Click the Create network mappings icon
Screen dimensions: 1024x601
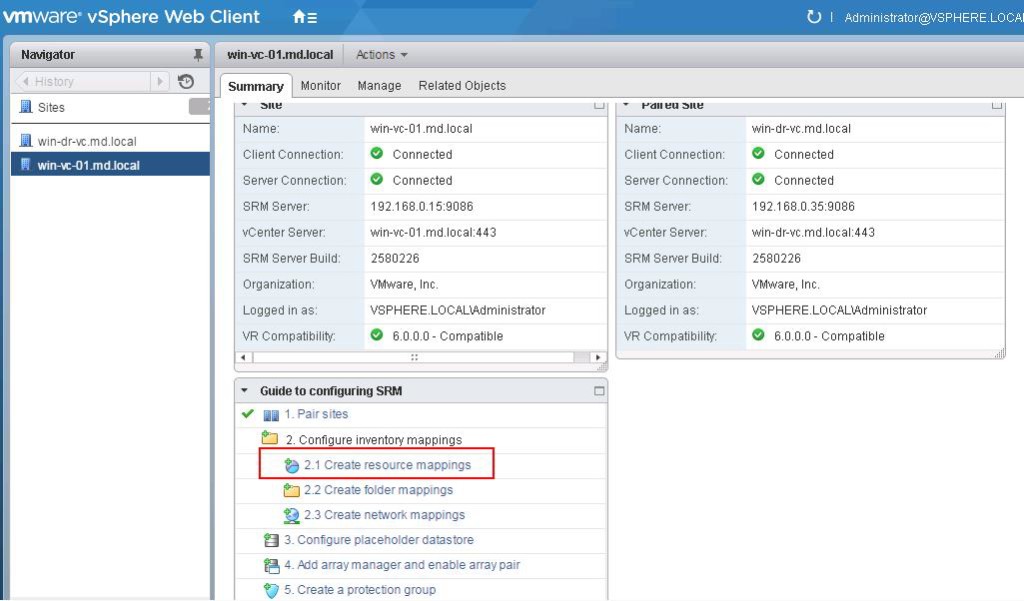point(291,515)
